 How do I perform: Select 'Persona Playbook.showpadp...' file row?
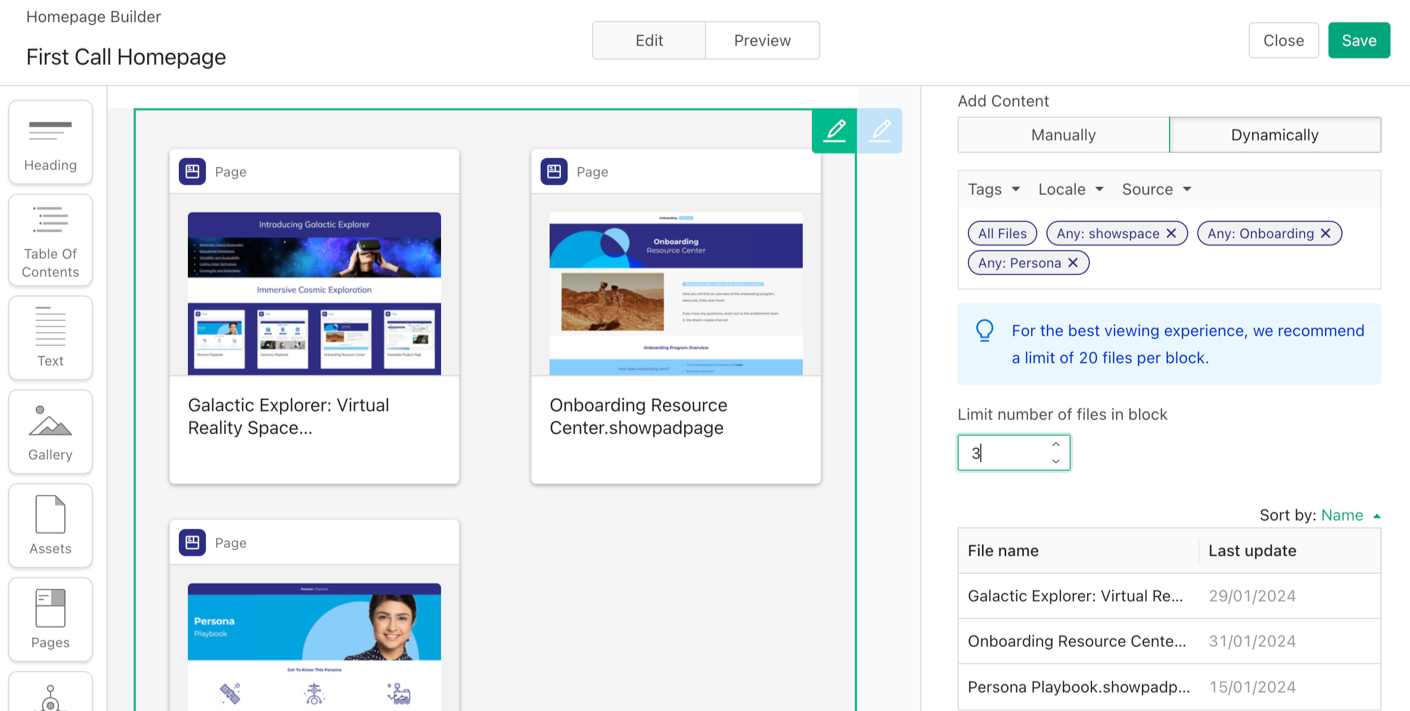1169,688
